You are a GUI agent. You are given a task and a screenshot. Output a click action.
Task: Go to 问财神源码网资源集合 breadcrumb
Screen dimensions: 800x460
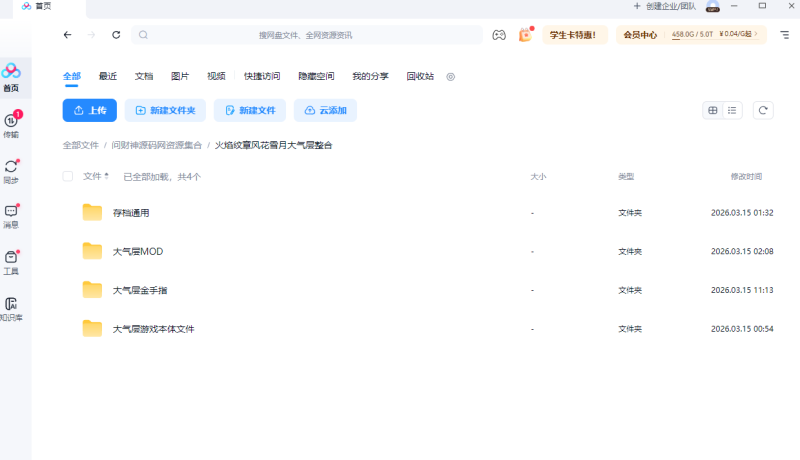coord(157,145)
